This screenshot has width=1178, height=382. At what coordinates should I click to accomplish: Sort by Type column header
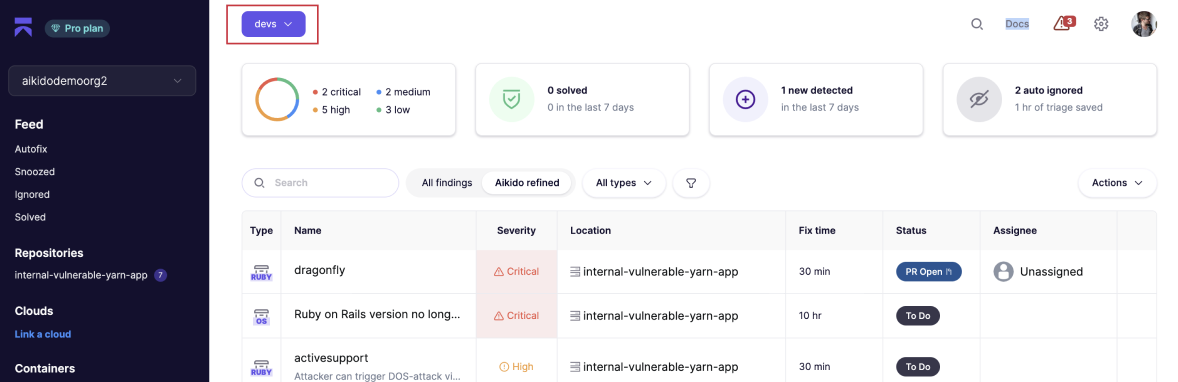tap(261, 231)
